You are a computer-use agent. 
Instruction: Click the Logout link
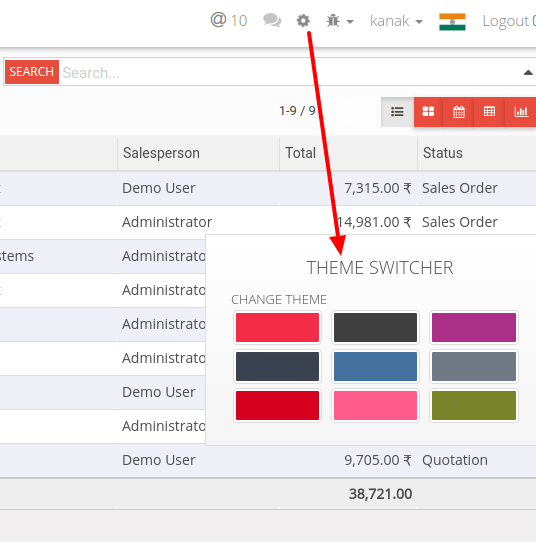pyautogui.click(x=509, y=21)
